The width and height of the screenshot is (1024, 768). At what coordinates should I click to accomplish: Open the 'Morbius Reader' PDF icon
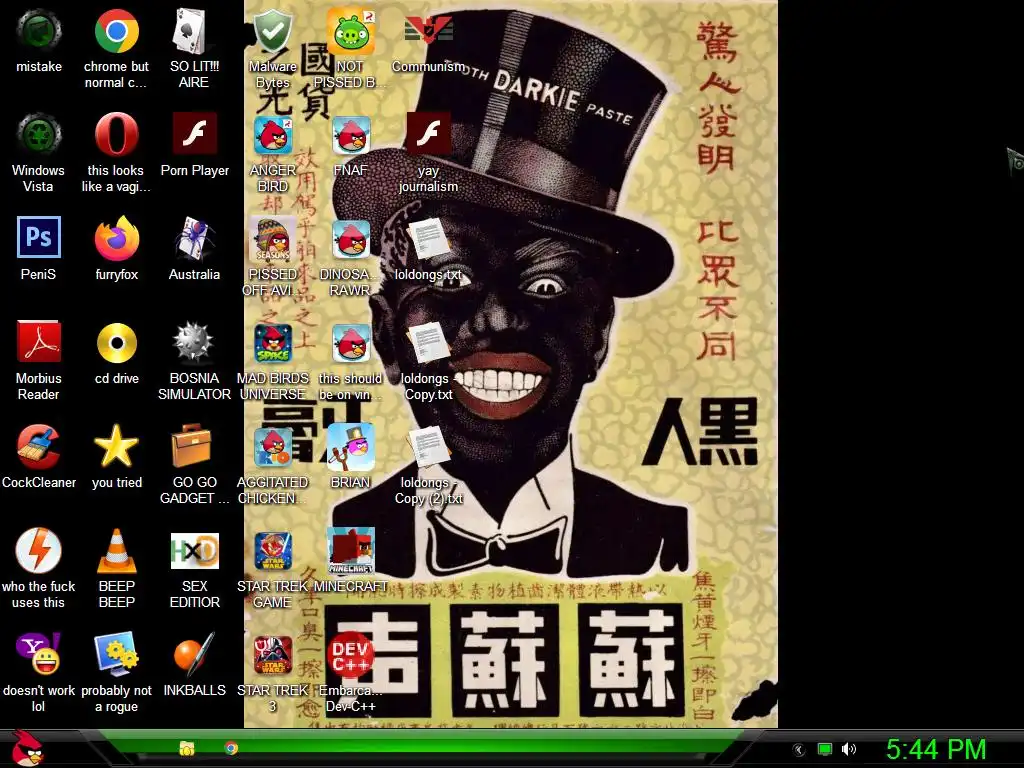39,342
